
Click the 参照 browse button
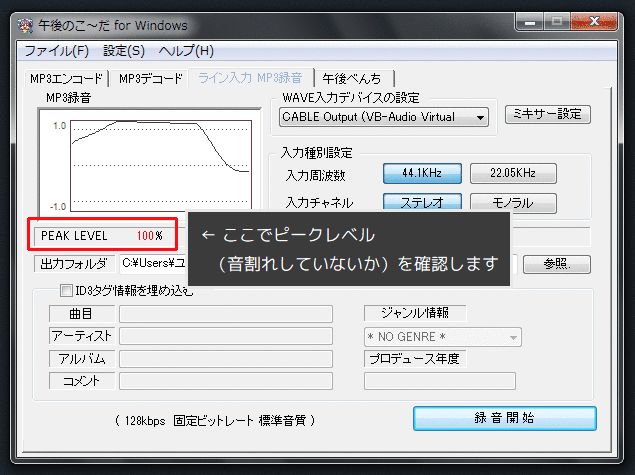coord(557,264)
